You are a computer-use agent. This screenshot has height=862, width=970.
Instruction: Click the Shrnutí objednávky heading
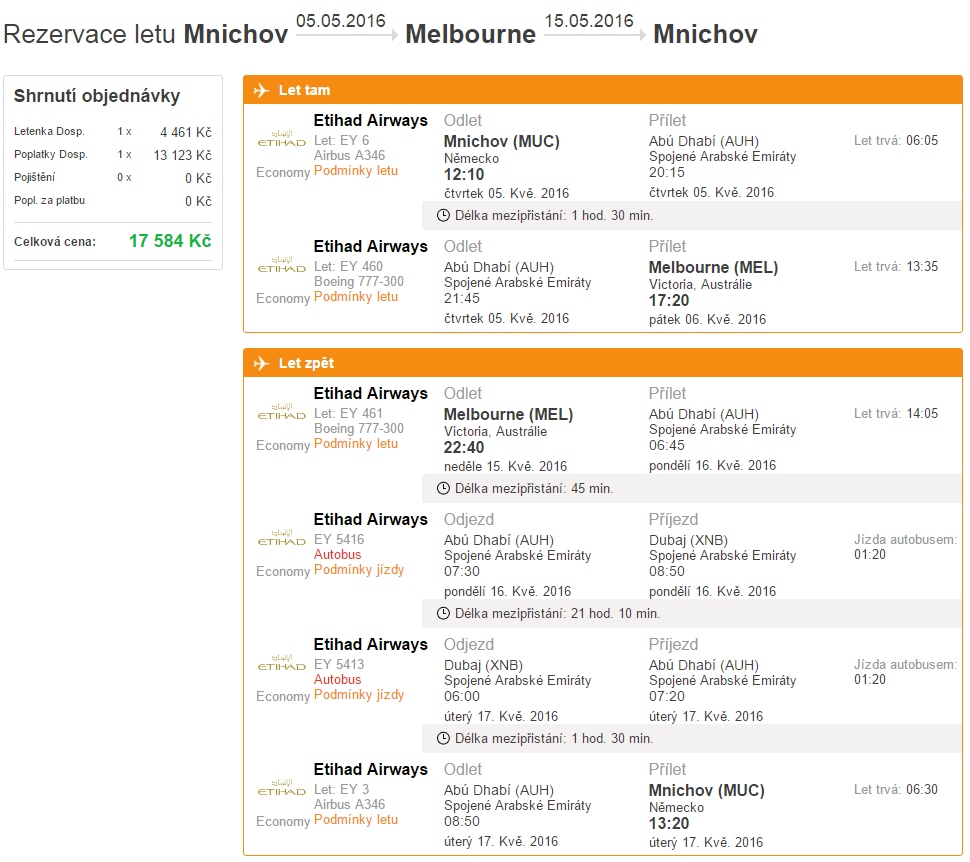[97, 96]
